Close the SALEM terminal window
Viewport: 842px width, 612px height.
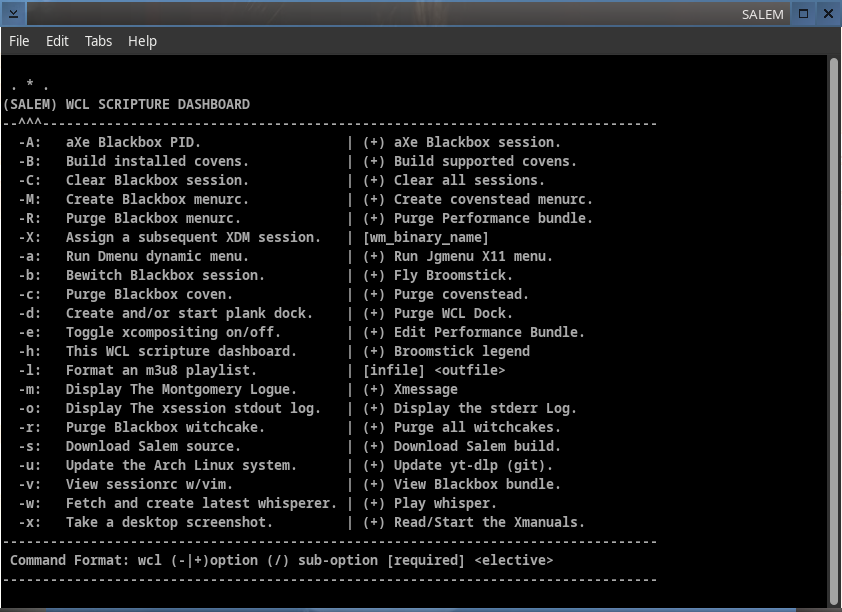[828, 14]
